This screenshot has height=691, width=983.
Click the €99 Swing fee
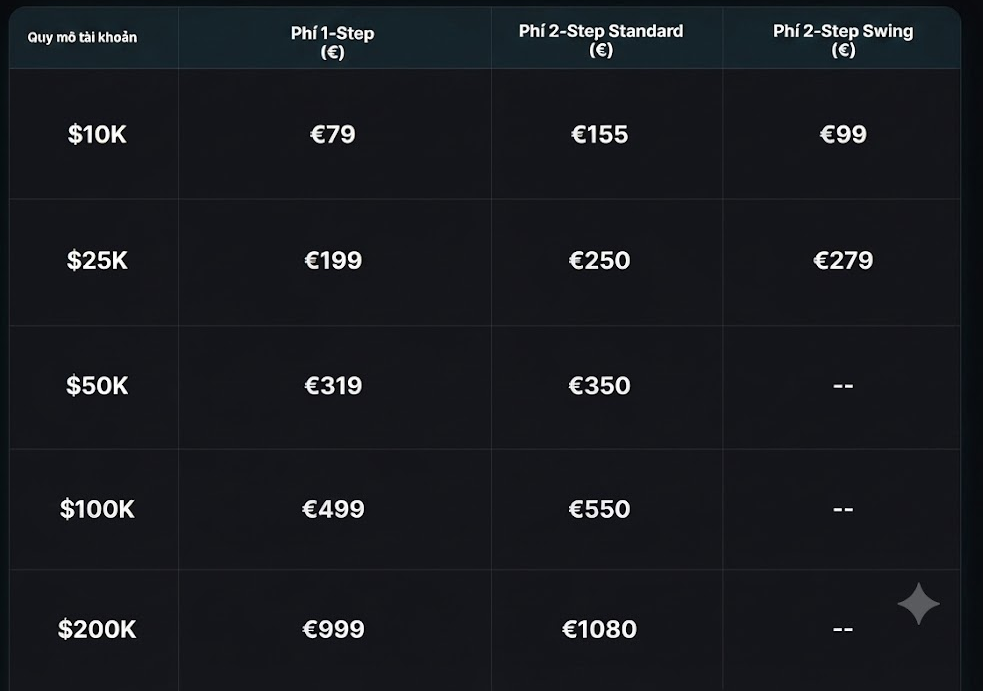click(x=843, y=134)
